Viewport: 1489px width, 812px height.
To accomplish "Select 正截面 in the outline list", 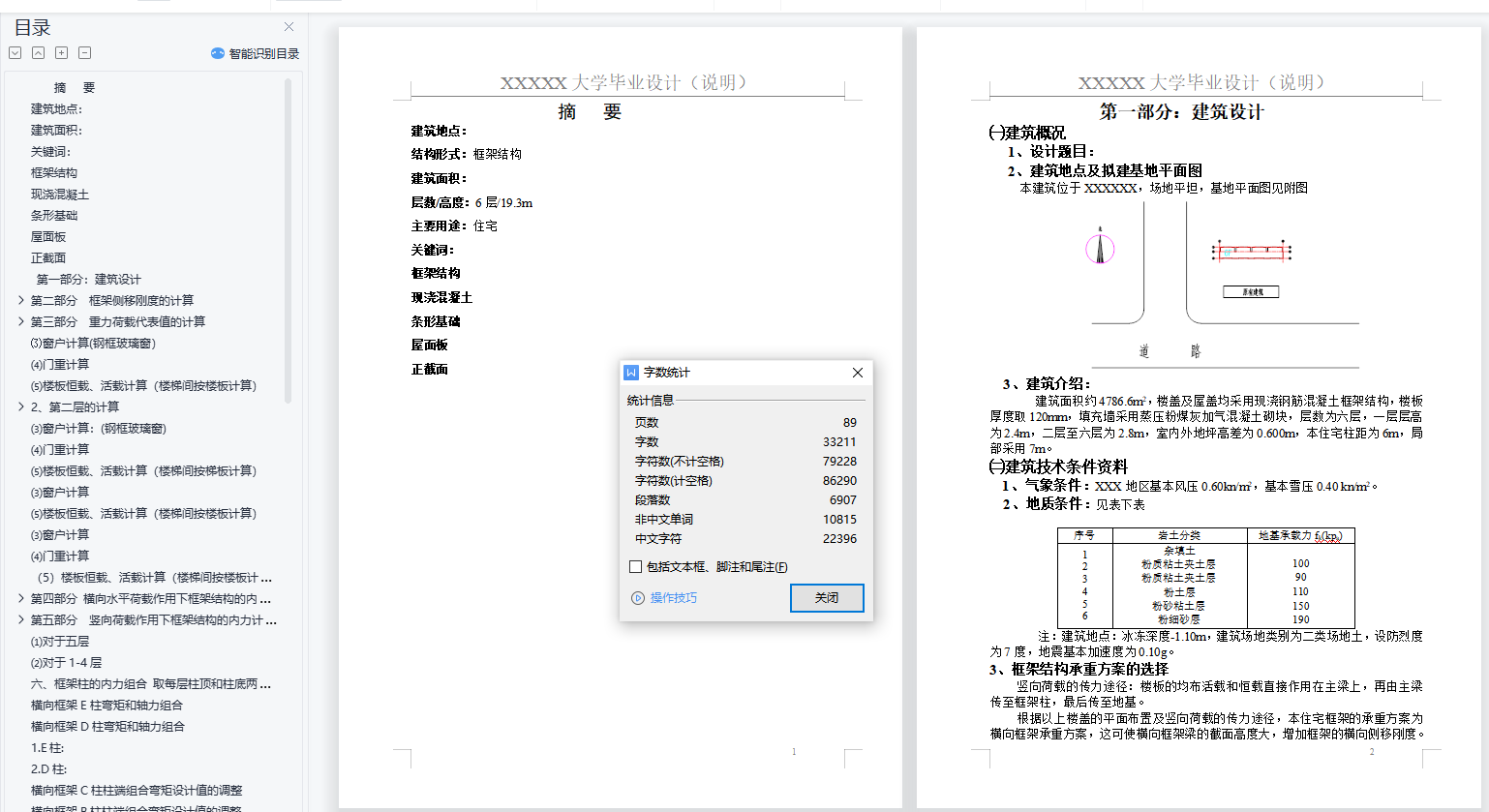I will coord(48,257).
